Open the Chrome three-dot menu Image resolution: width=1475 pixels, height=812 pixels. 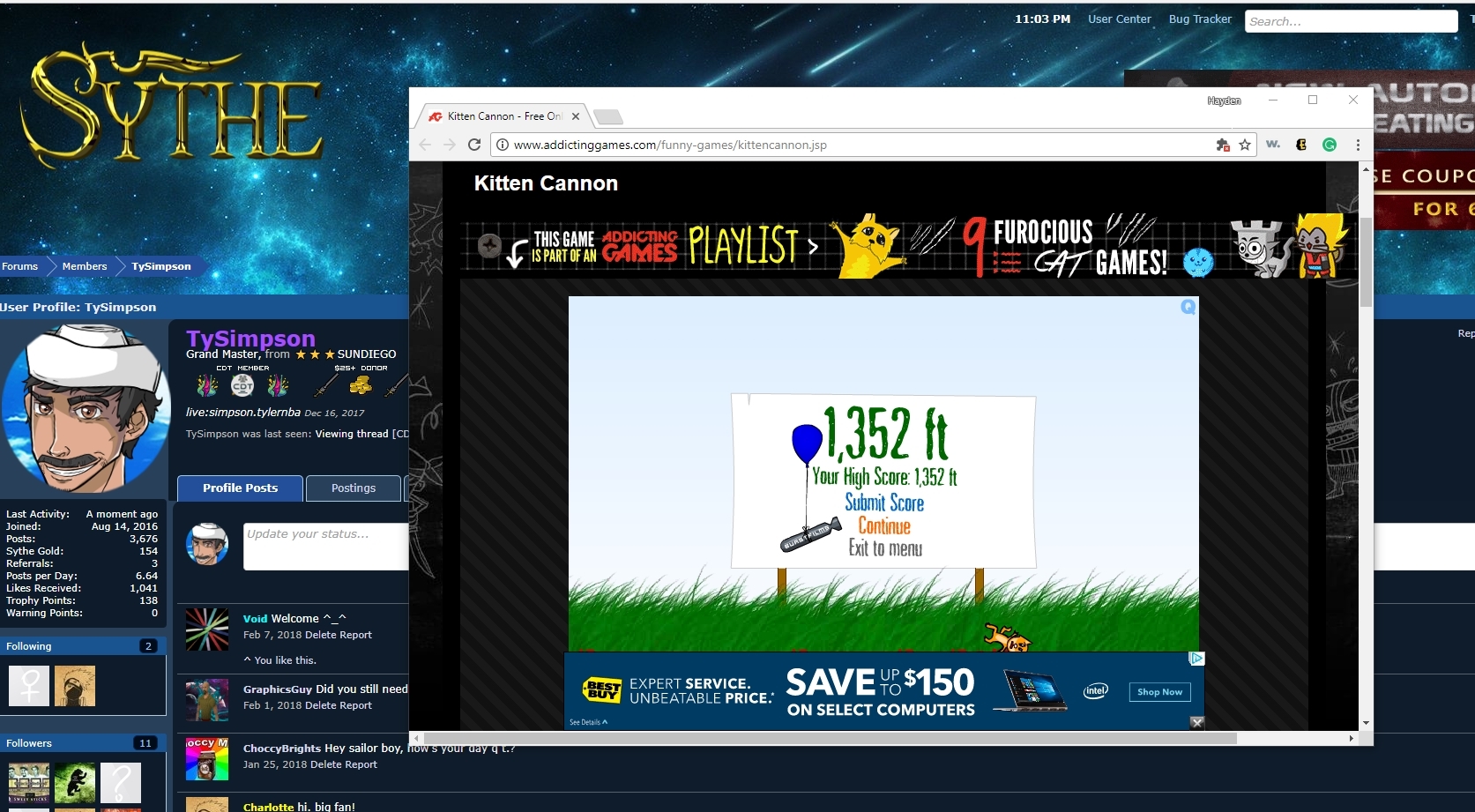(x=1358, y=145)
